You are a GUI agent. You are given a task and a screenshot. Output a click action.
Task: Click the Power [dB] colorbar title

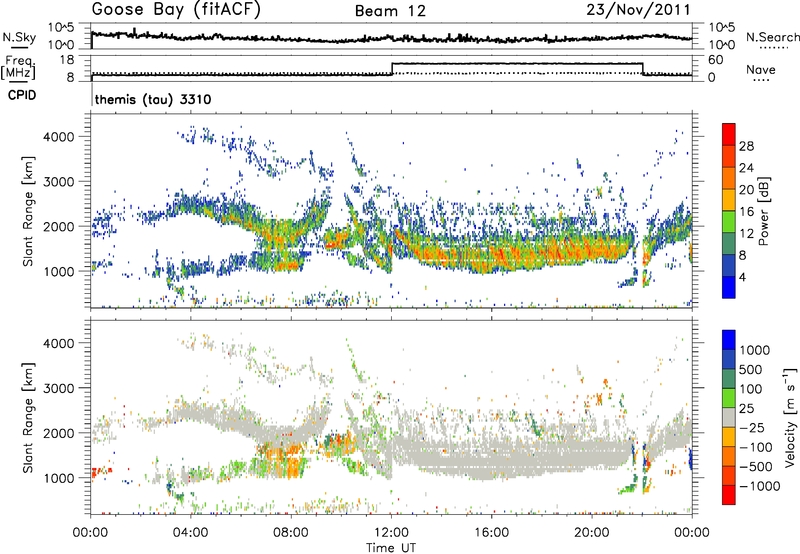click(x=763, y=211)
